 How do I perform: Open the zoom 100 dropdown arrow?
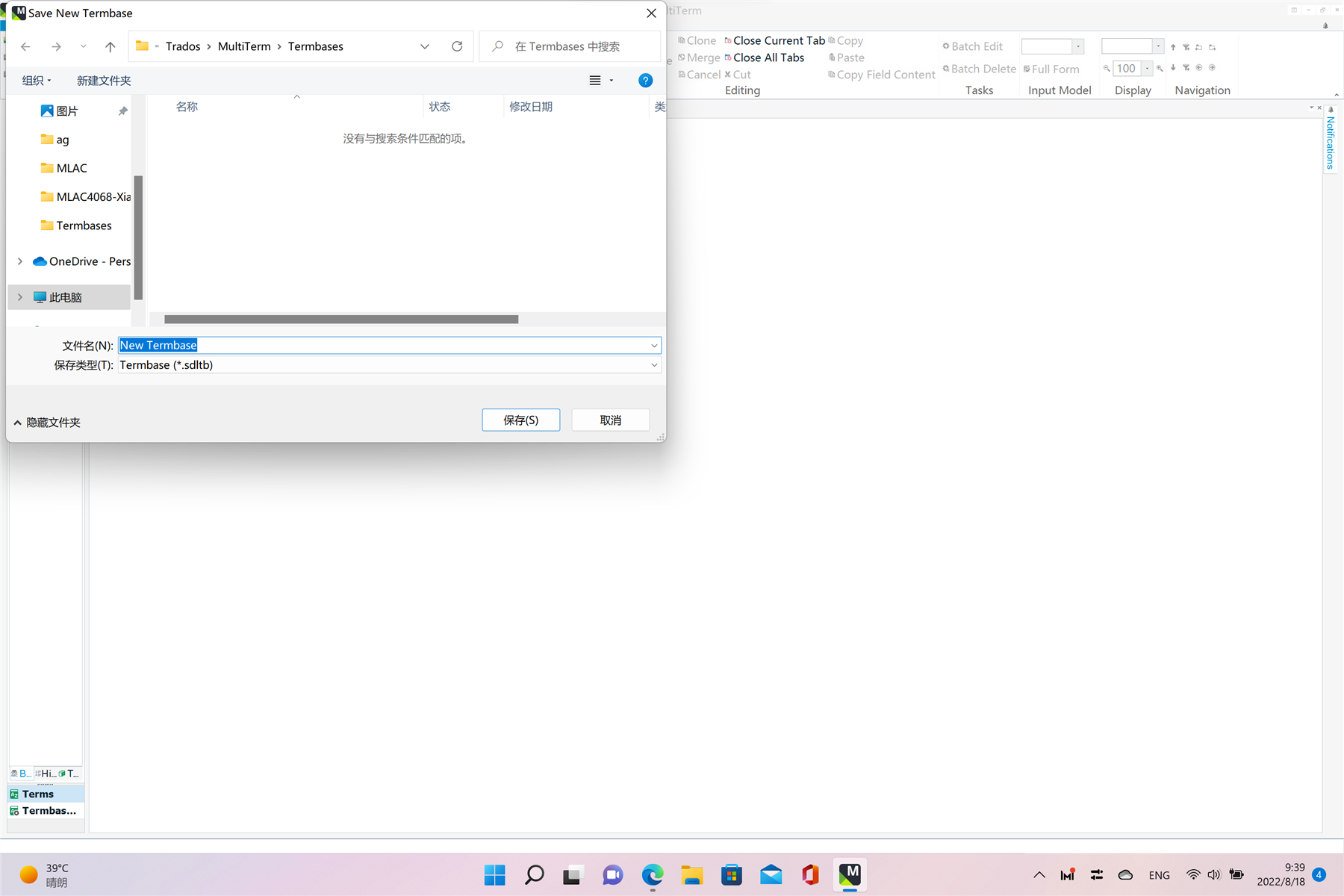(1148, 68)
